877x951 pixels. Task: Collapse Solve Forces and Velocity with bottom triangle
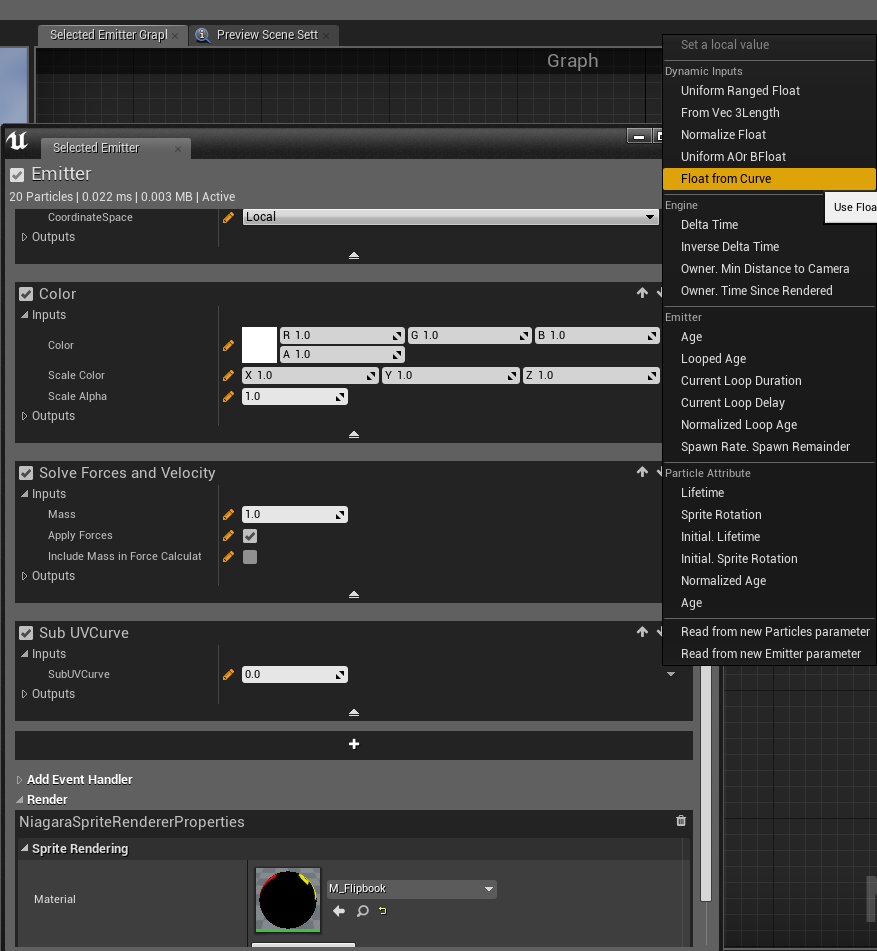tap(354, 595)
